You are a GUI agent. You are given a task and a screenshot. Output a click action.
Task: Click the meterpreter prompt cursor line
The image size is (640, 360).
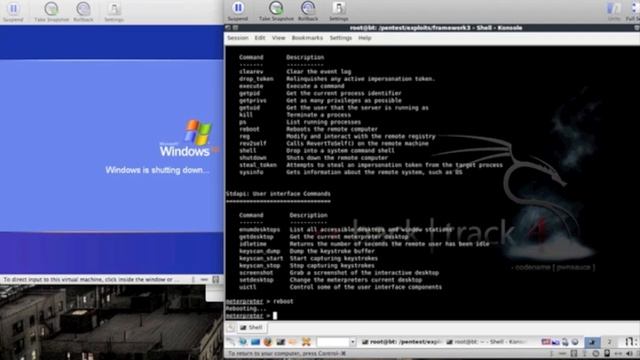pos(251,316)
